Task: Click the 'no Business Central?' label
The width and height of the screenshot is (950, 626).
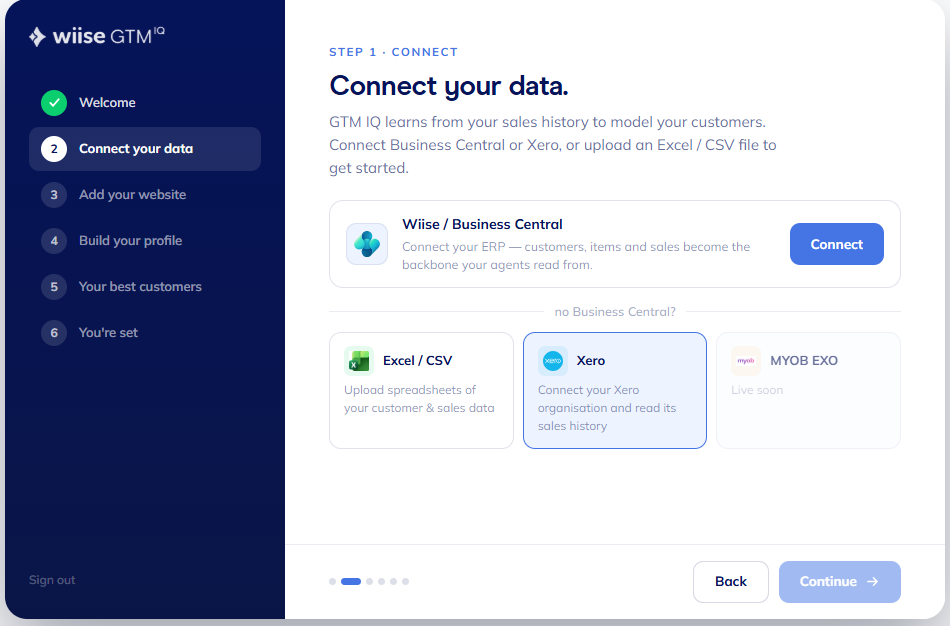Action: tap(615, 312)
